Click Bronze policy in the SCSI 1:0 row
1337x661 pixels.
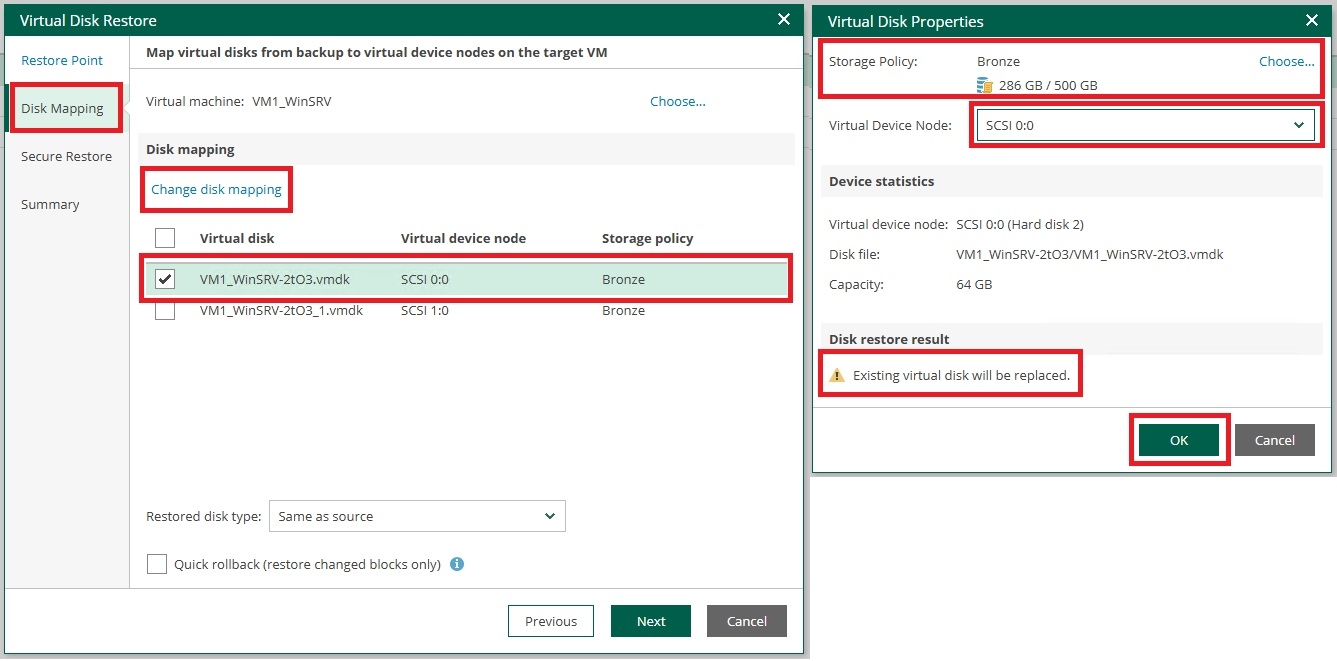click(x=623, y=310)
